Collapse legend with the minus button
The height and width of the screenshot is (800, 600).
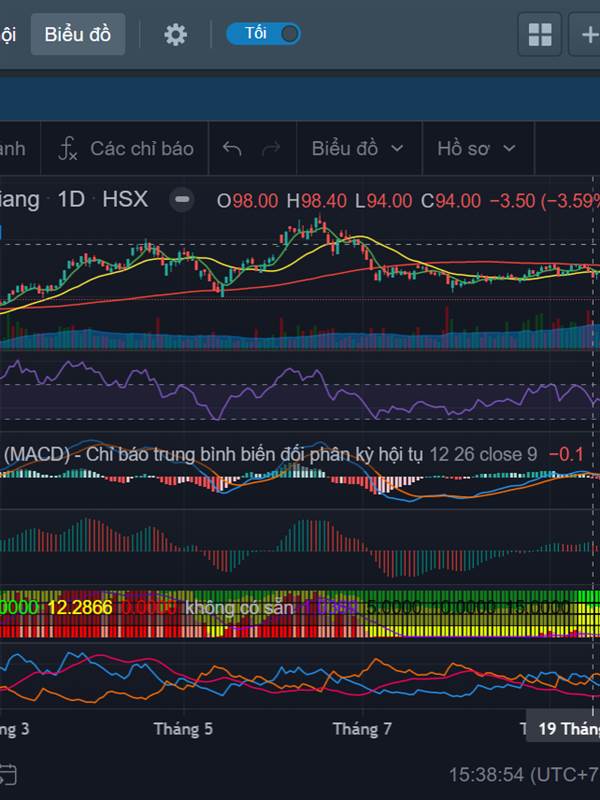182,199
